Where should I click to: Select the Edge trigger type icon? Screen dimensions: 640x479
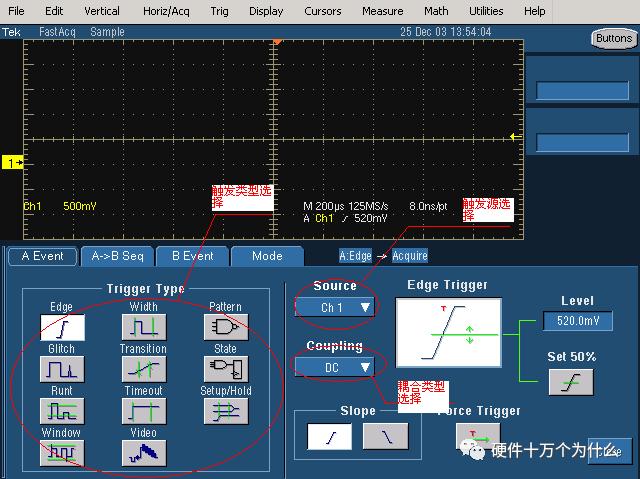tap(62, 327)
